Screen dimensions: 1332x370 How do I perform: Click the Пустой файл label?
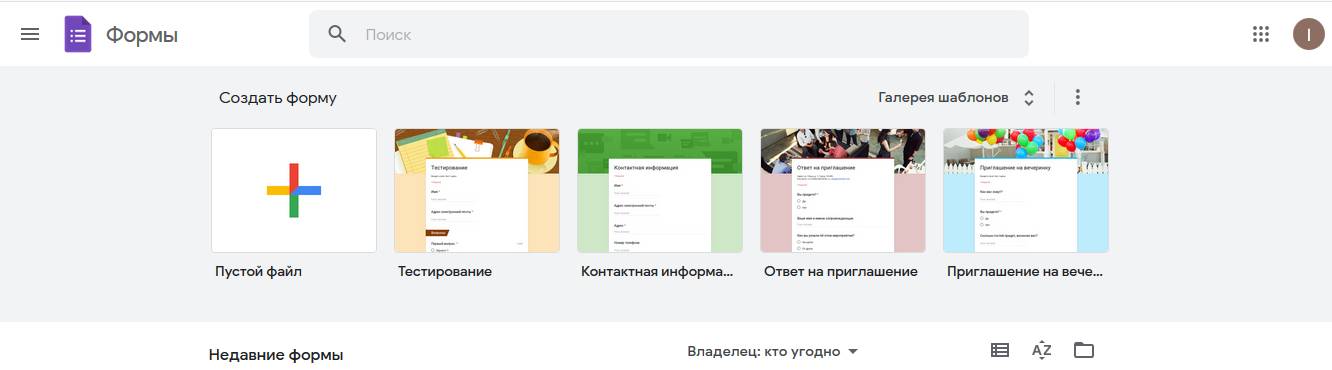click(258, 272)
